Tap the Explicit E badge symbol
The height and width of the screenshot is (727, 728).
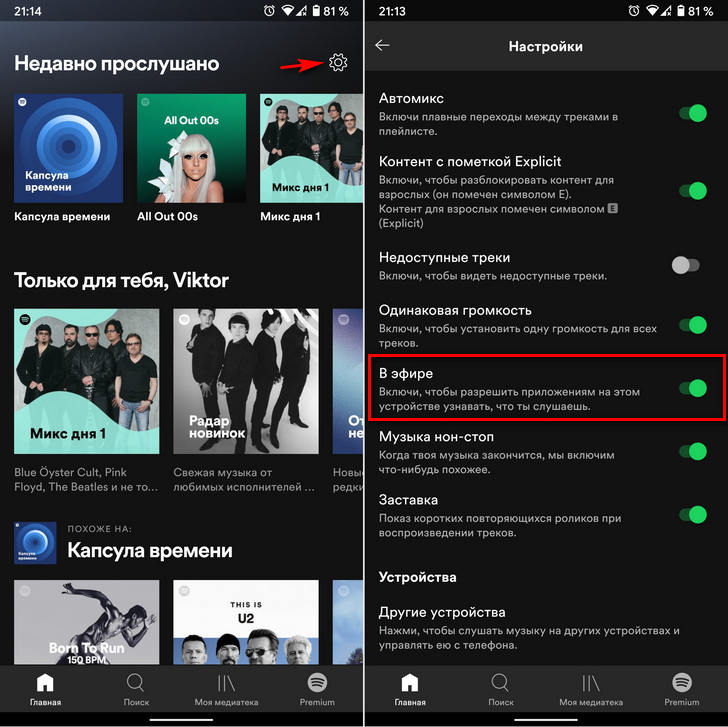tap(612, 208)
